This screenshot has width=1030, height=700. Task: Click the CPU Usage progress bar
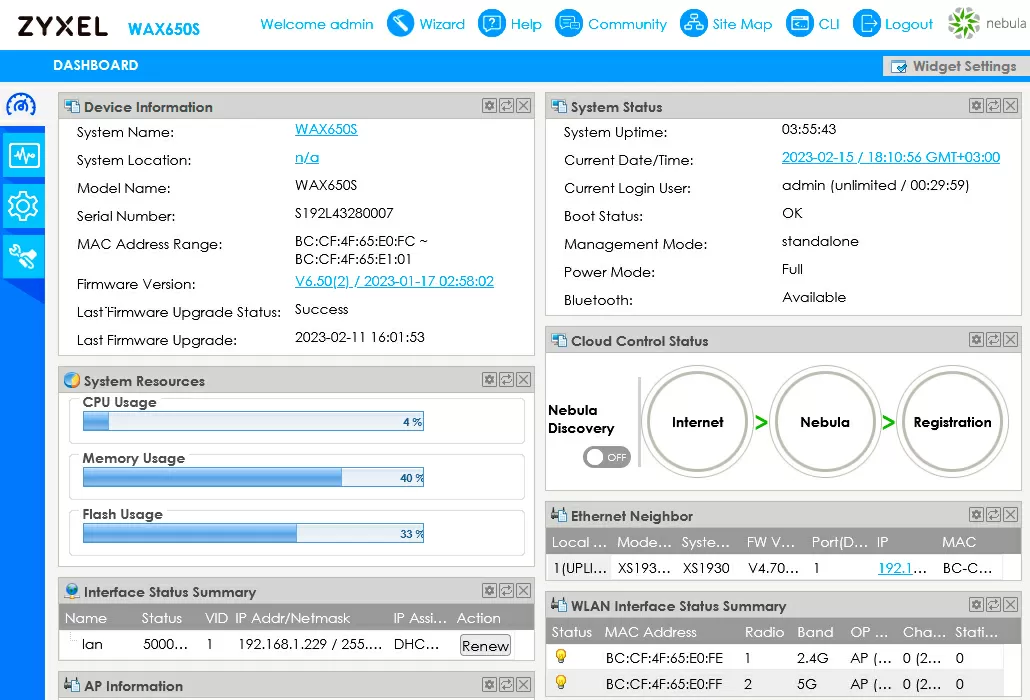click(254, 421)
